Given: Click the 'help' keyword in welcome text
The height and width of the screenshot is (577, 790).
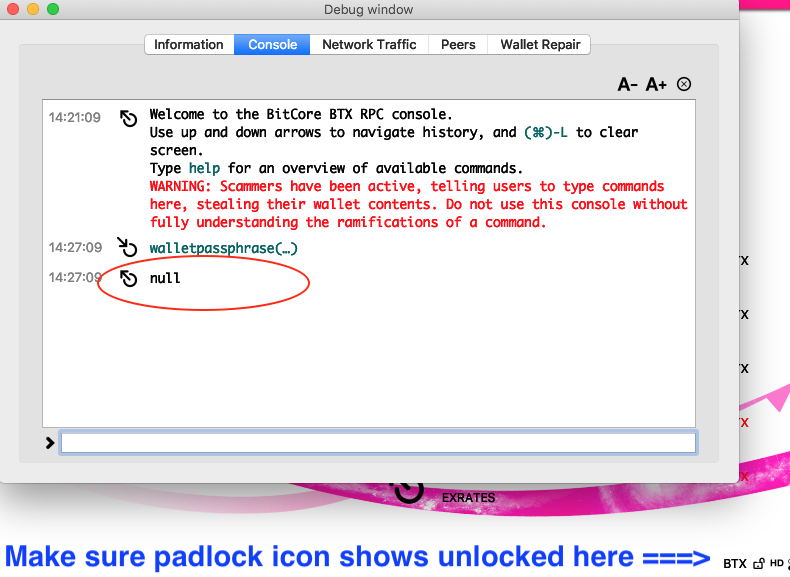Looking at the screenshot, I should point(205,168).
